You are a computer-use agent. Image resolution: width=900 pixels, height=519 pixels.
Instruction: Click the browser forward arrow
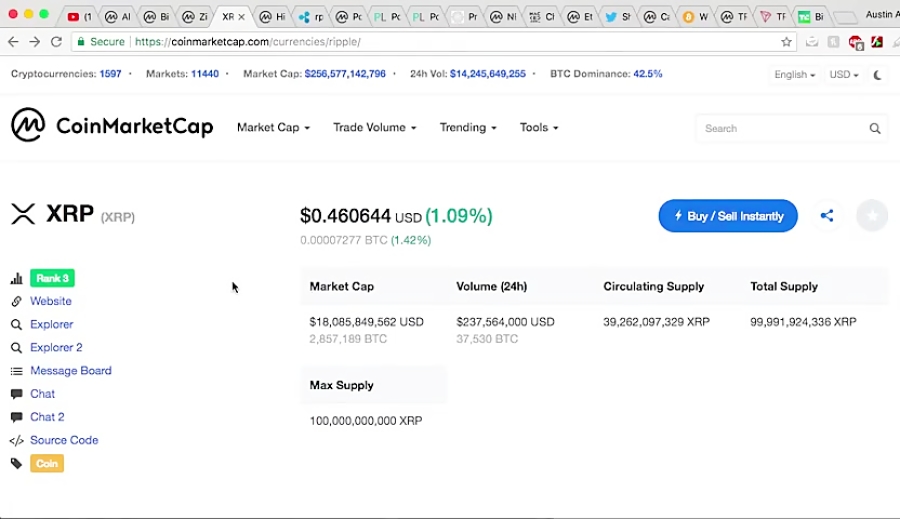(x=34, y=41)
